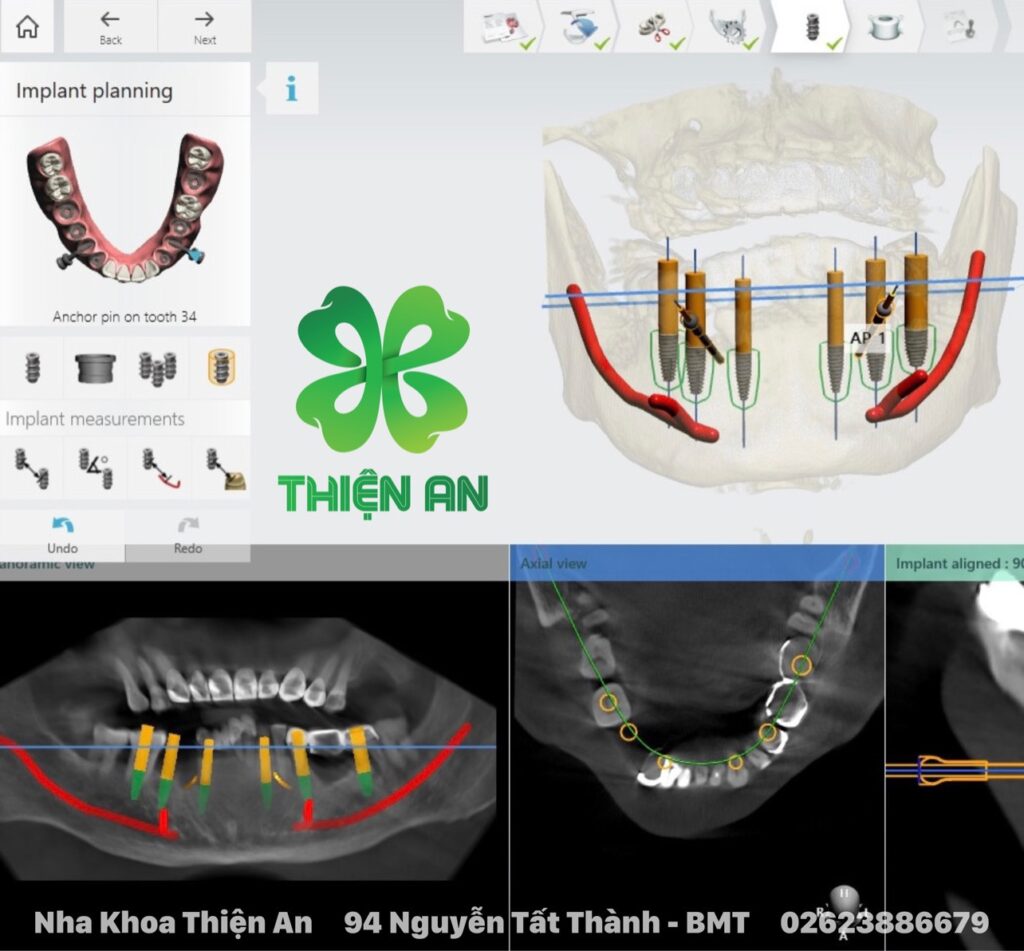This screenshot has height=951, width=1024.
Task: Open the blue info icon
Action: (292, 89)
